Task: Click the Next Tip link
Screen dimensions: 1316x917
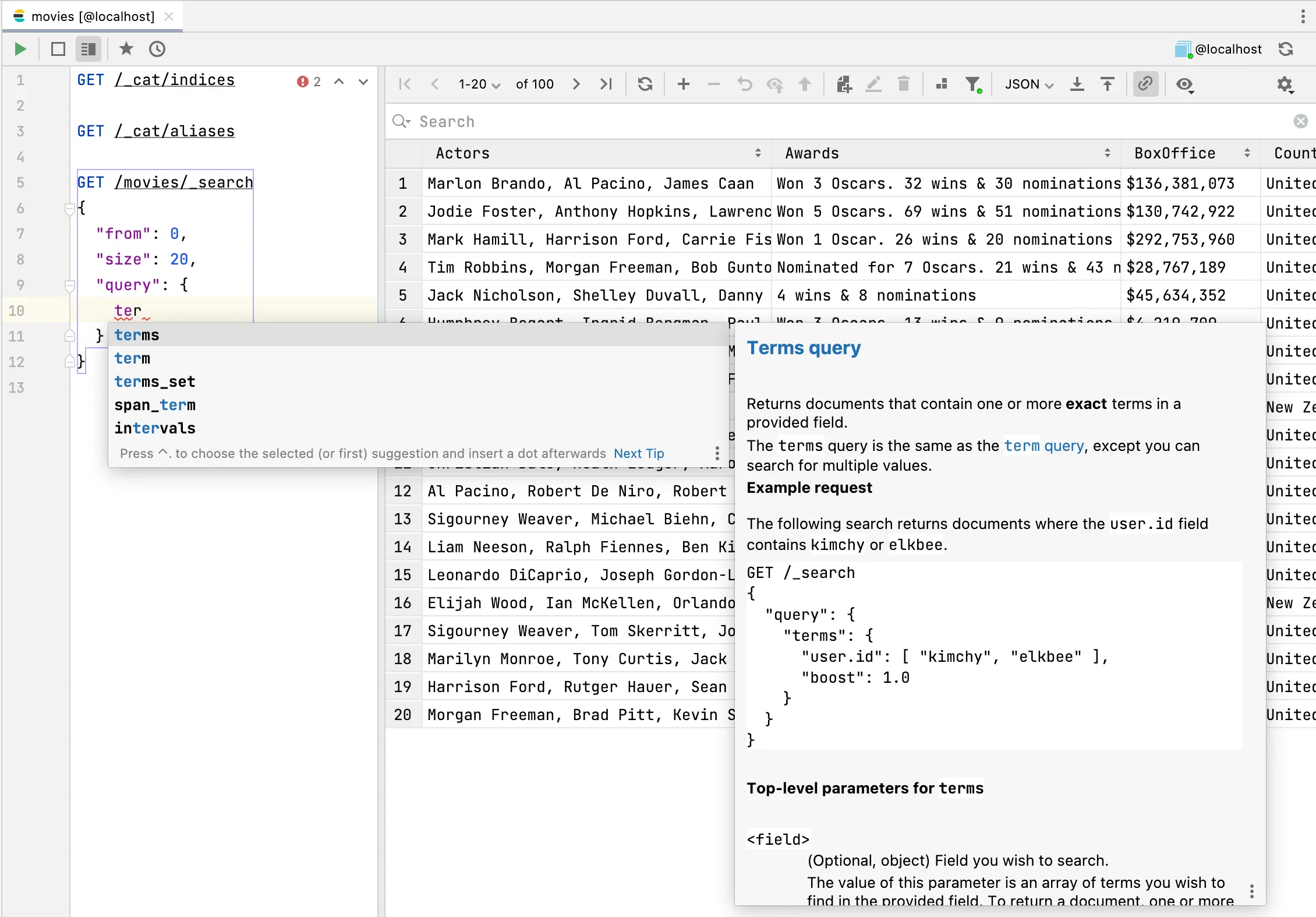Action: 638,453
